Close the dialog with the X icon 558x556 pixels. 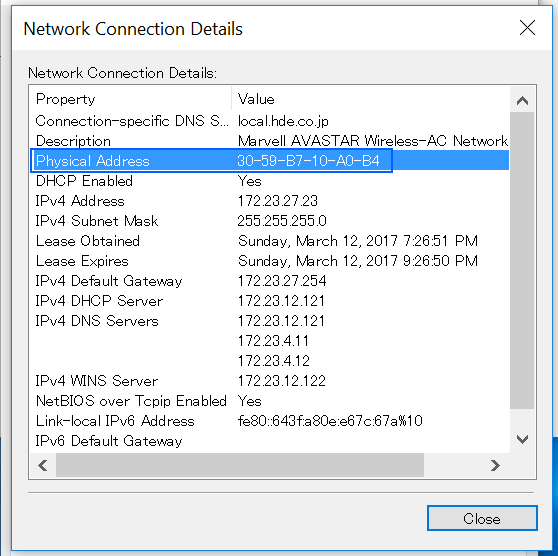527,28
